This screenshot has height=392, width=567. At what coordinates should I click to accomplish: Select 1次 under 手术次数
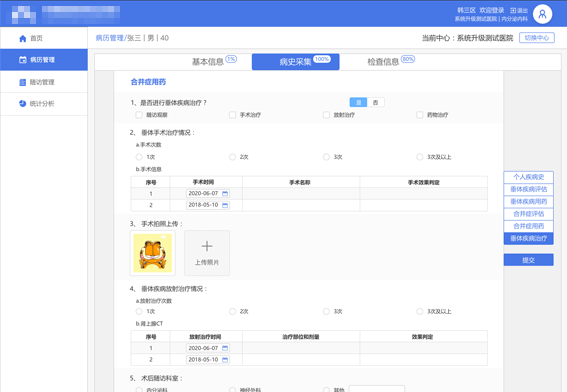[x=139, y=157]
